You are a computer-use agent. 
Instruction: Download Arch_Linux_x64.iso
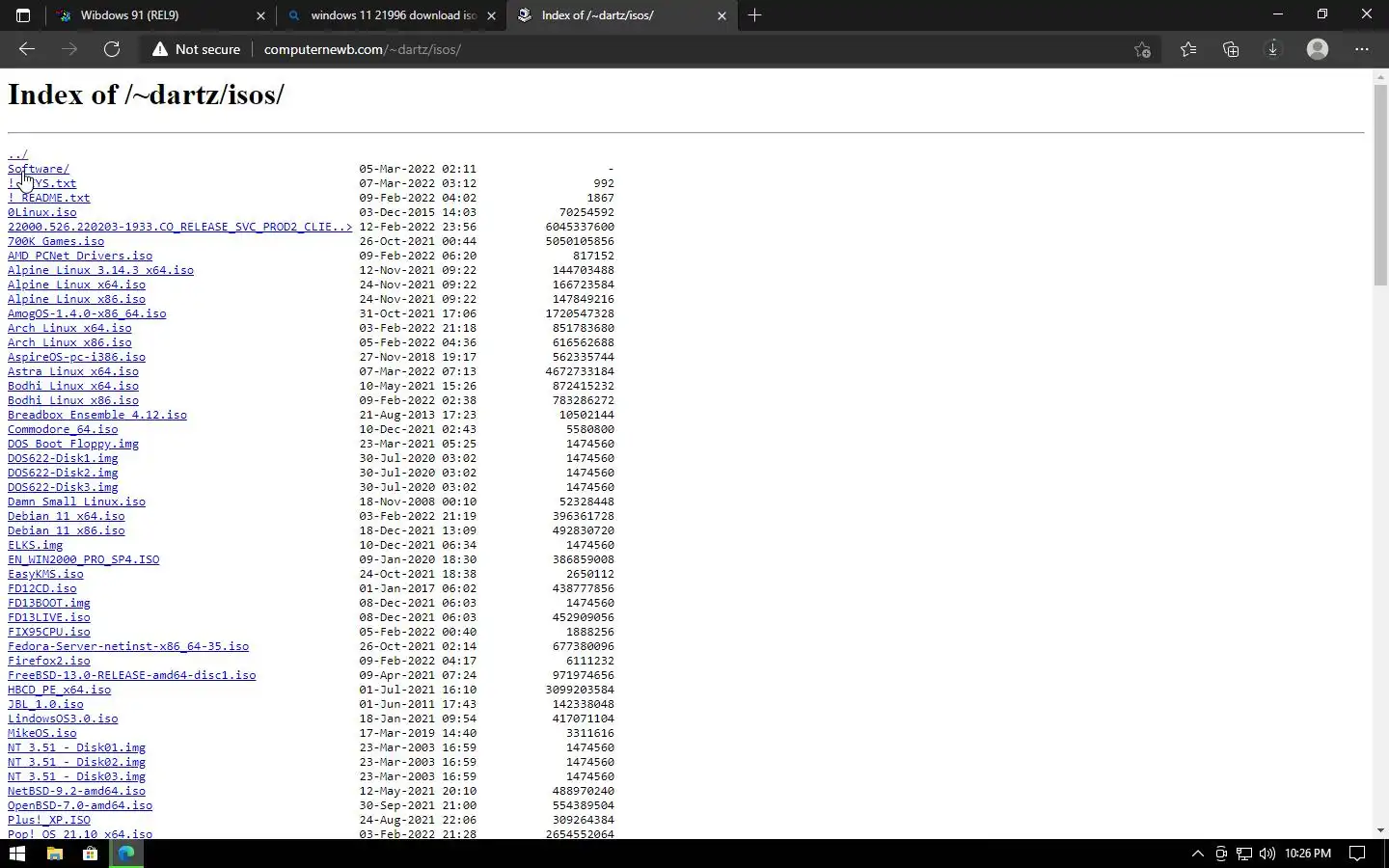pos(69,328)
